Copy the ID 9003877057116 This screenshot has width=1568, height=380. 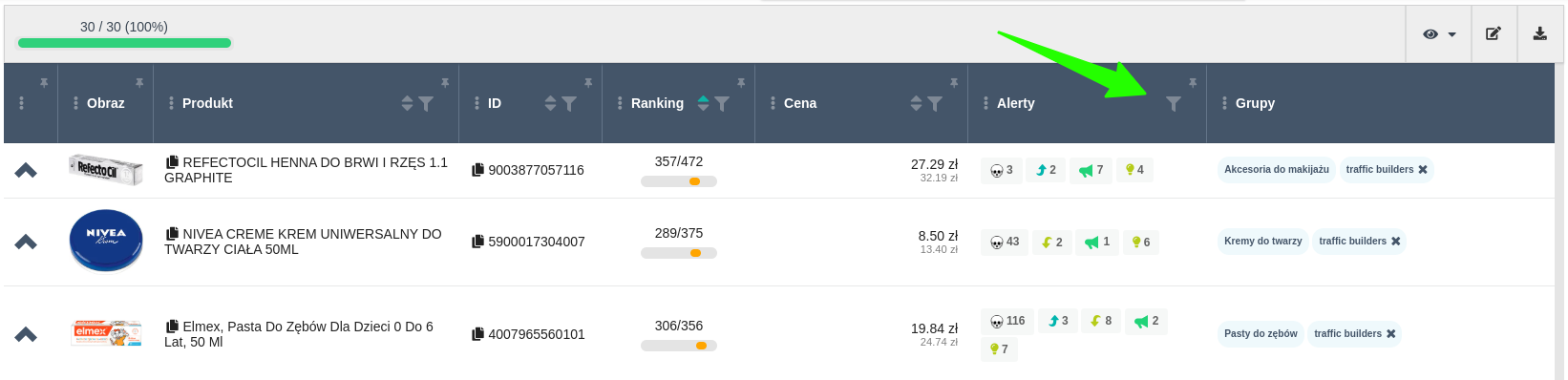(x=477, y=170)
